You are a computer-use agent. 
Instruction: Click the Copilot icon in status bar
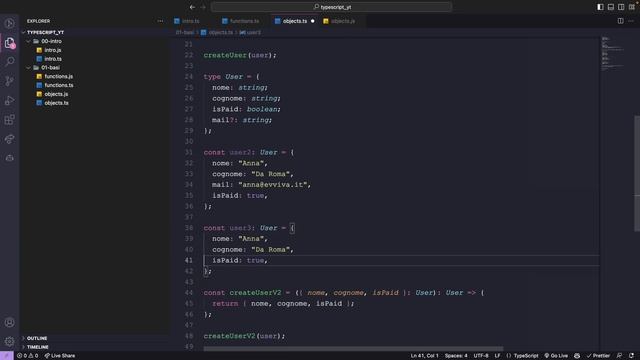tap(577, 356)
